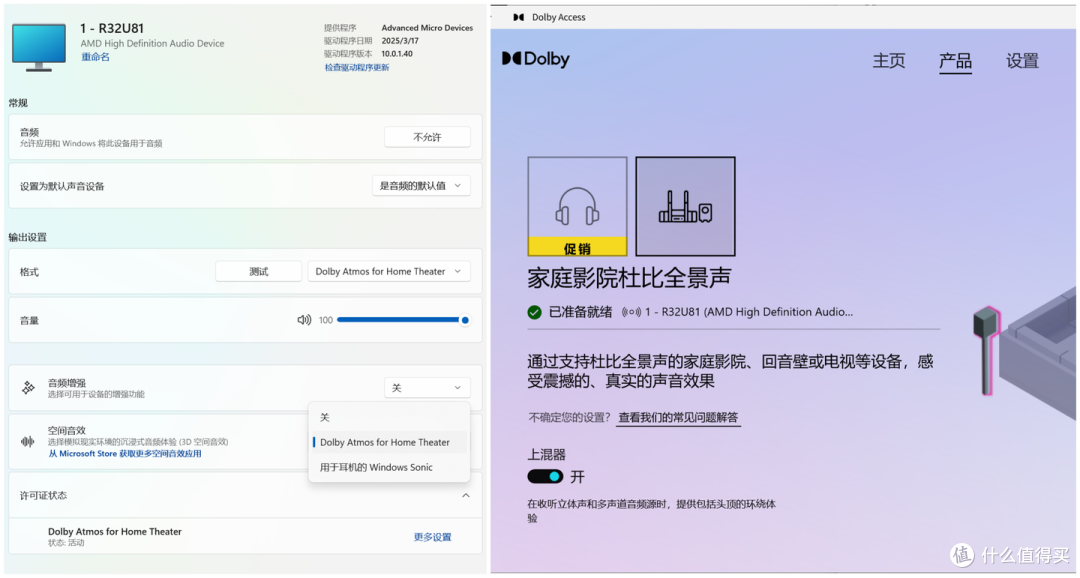Click the audio output device signal icon
The image size is (1080, 578).
coord(631,312)
